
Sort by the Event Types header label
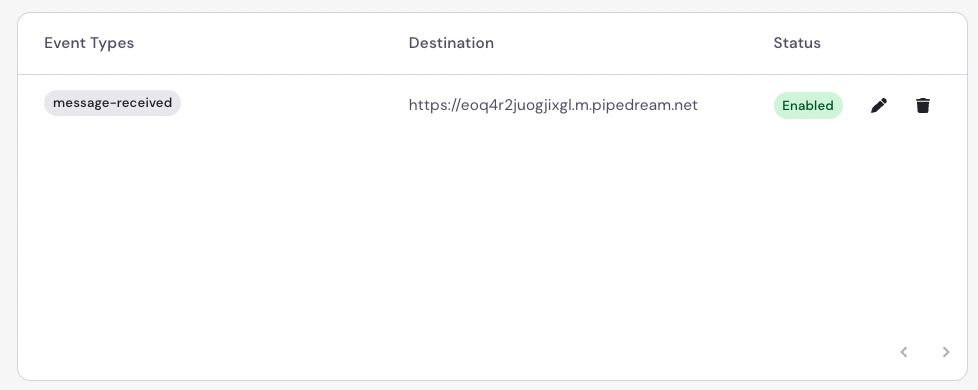click(x=89, y=43)
